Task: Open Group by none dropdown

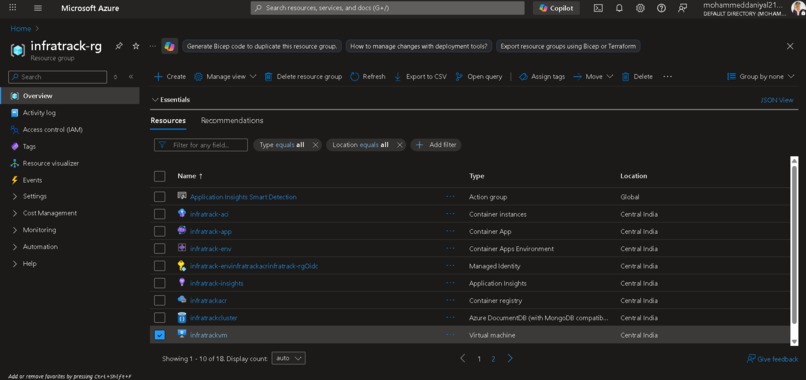Action: coord(761,77)
